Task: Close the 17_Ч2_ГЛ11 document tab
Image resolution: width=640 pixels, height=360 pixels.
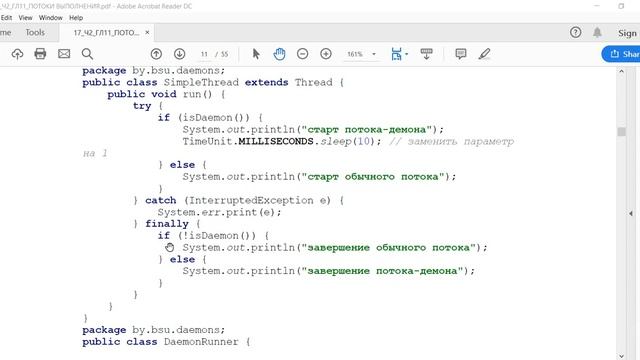Action: pyautogui.click(x=147, y=32)
